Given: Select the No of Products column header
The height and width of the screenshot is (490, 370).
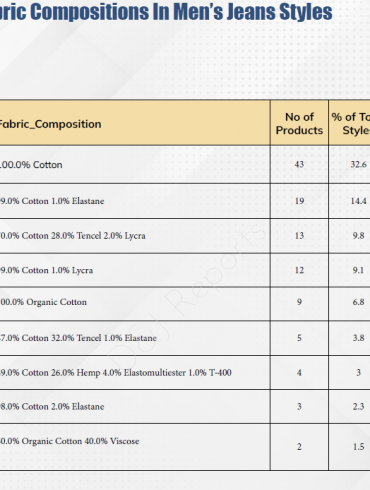Looking at the screenshot, I should pos(299,123).
